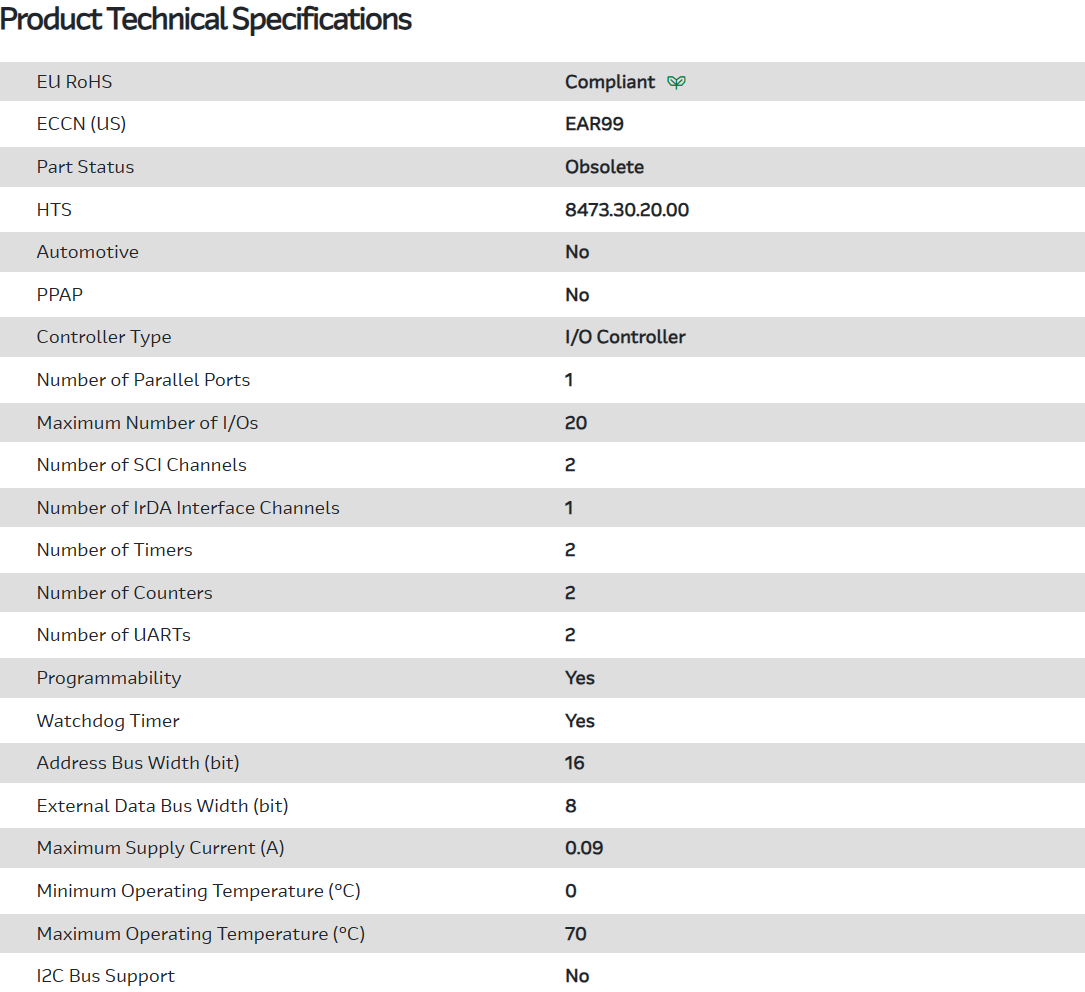Viewport: 1085px width, 992px height.
Task: Click the Maximum Operating Temperature label
Action: [200, 934]
